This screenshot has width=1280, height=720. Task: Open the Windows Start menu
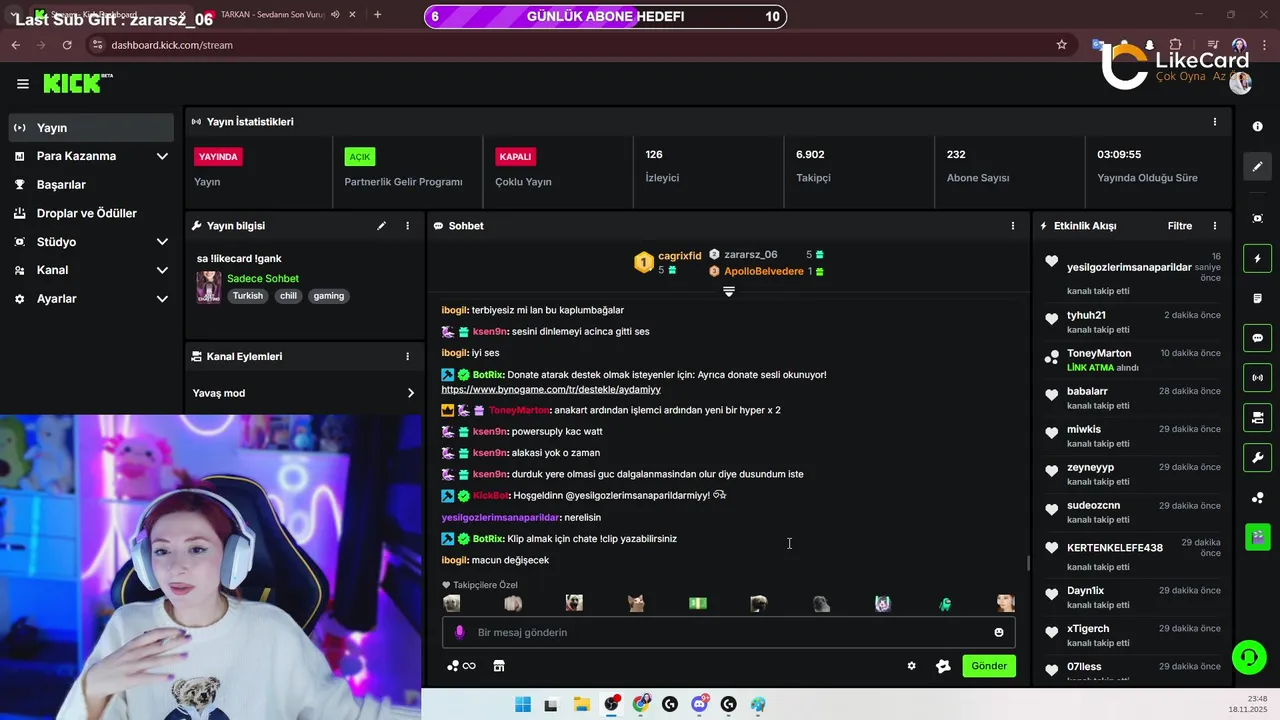(x=523, y=705)
